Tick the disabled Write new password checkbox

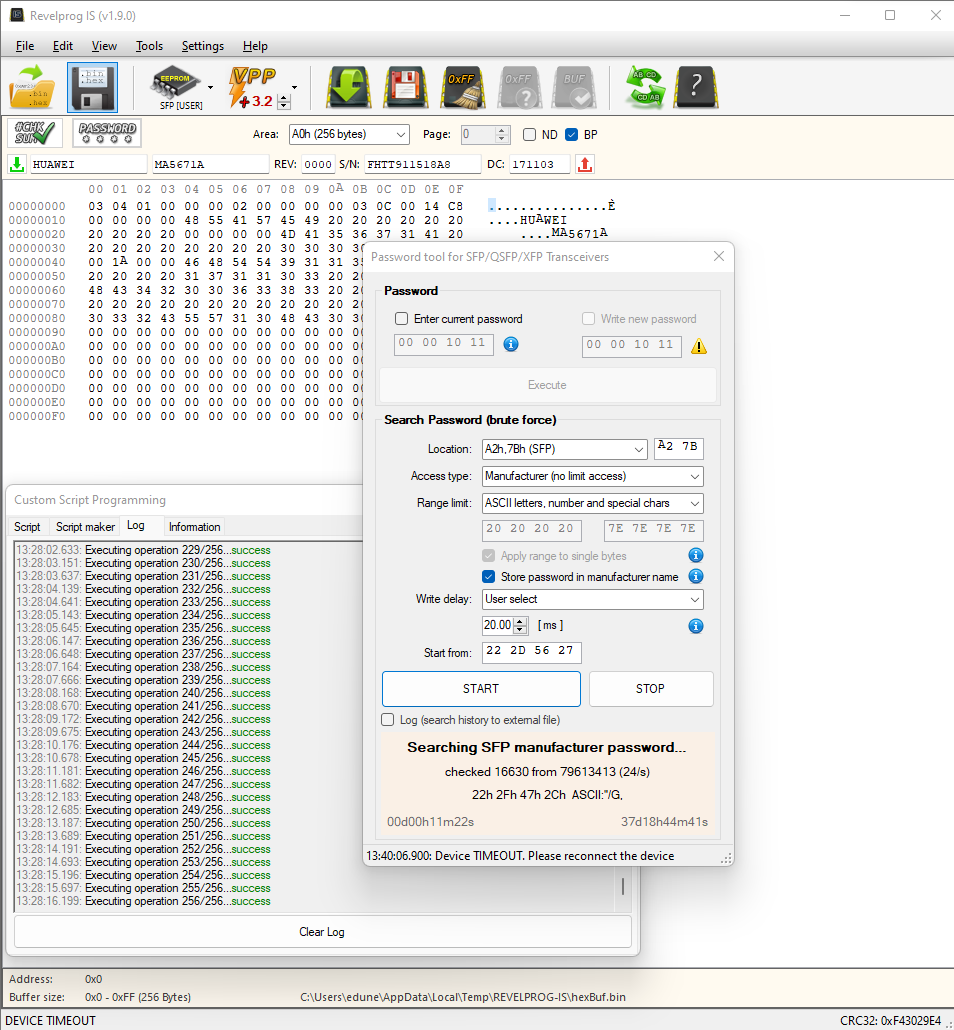pos(589,319)
